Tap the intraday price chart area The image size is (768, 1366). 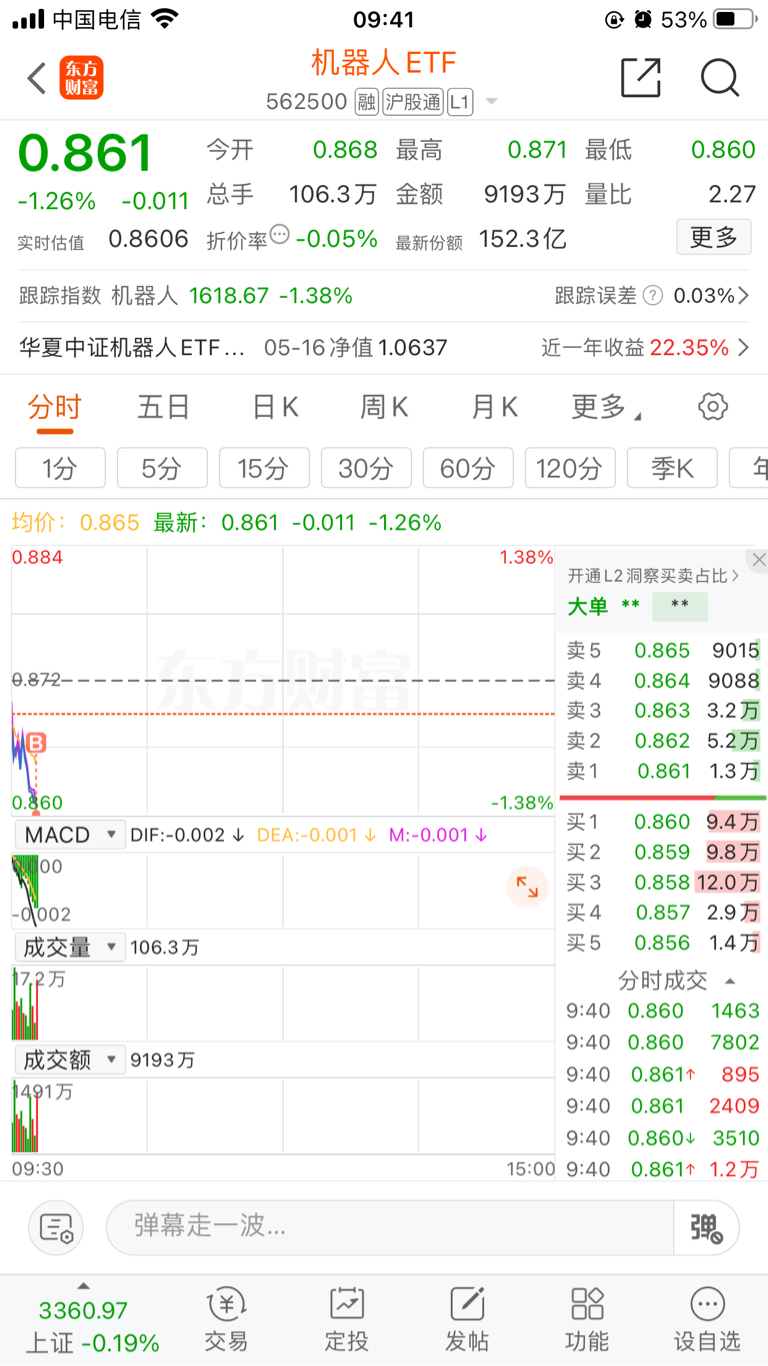tap(283, 680)
